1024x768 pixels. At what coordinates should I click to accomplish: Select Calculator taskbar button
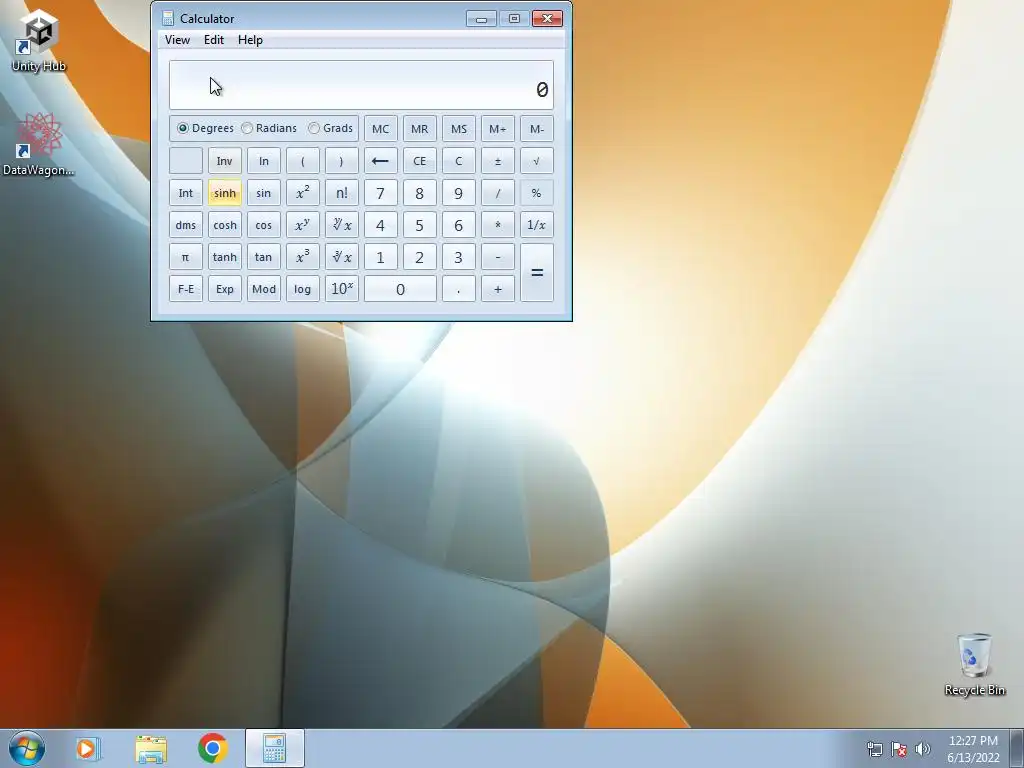[275, 748]
